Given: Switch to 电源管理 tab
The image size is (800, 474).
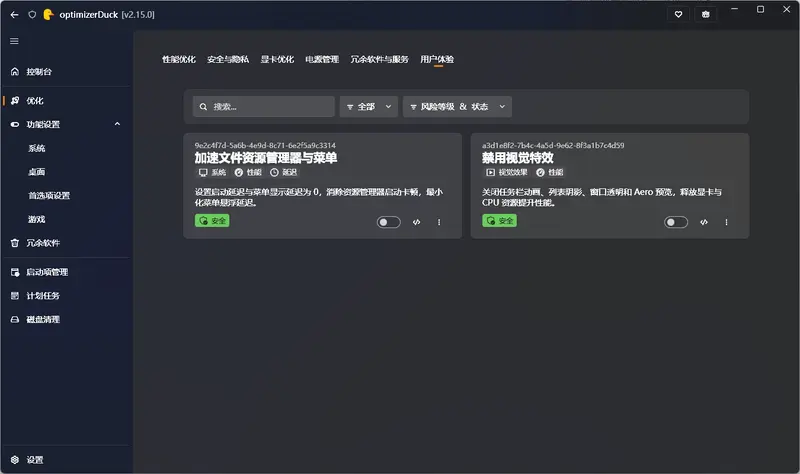Looking at the screenshot, I should click(322, 59).
